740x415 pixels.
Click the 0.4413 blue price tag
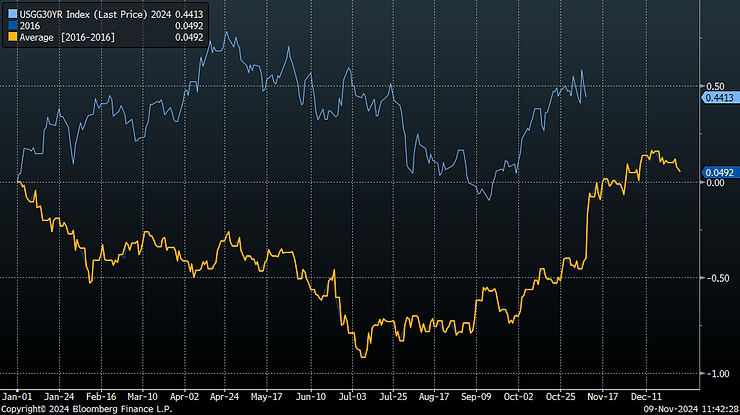click(720, 98)
